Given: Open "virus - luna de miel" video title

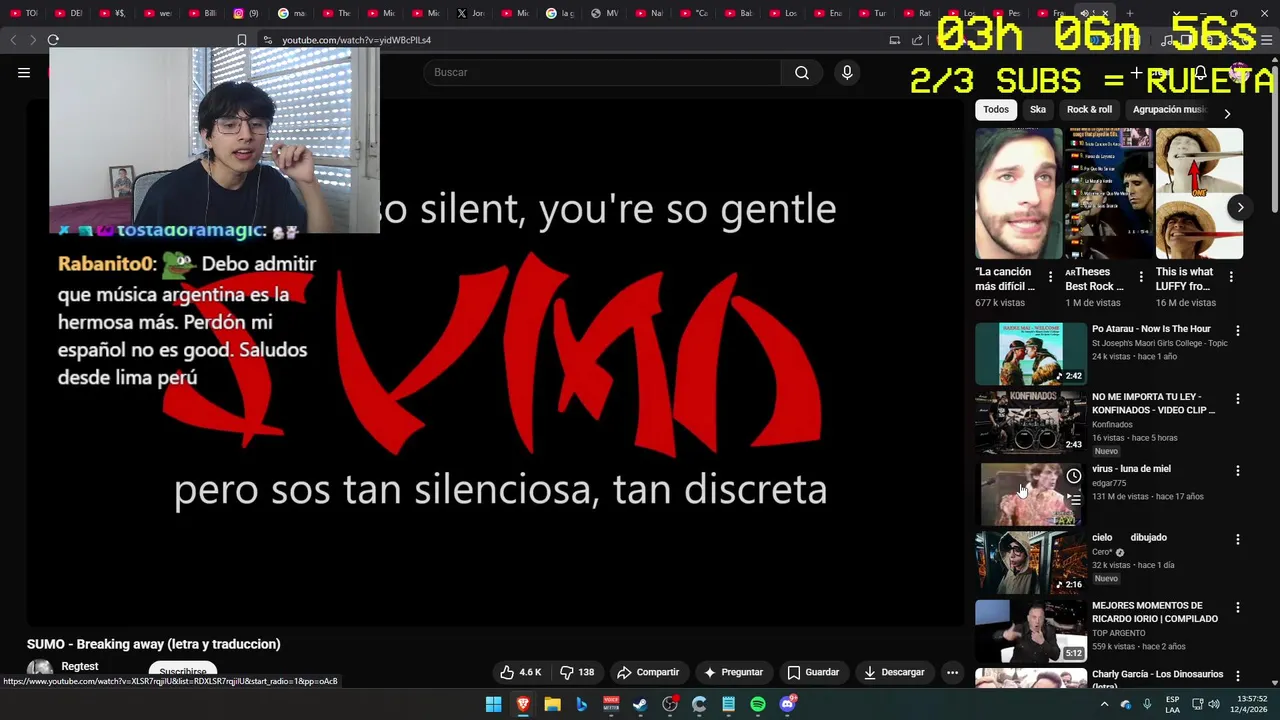Looking at the screenshot, I should (1131, 469).
